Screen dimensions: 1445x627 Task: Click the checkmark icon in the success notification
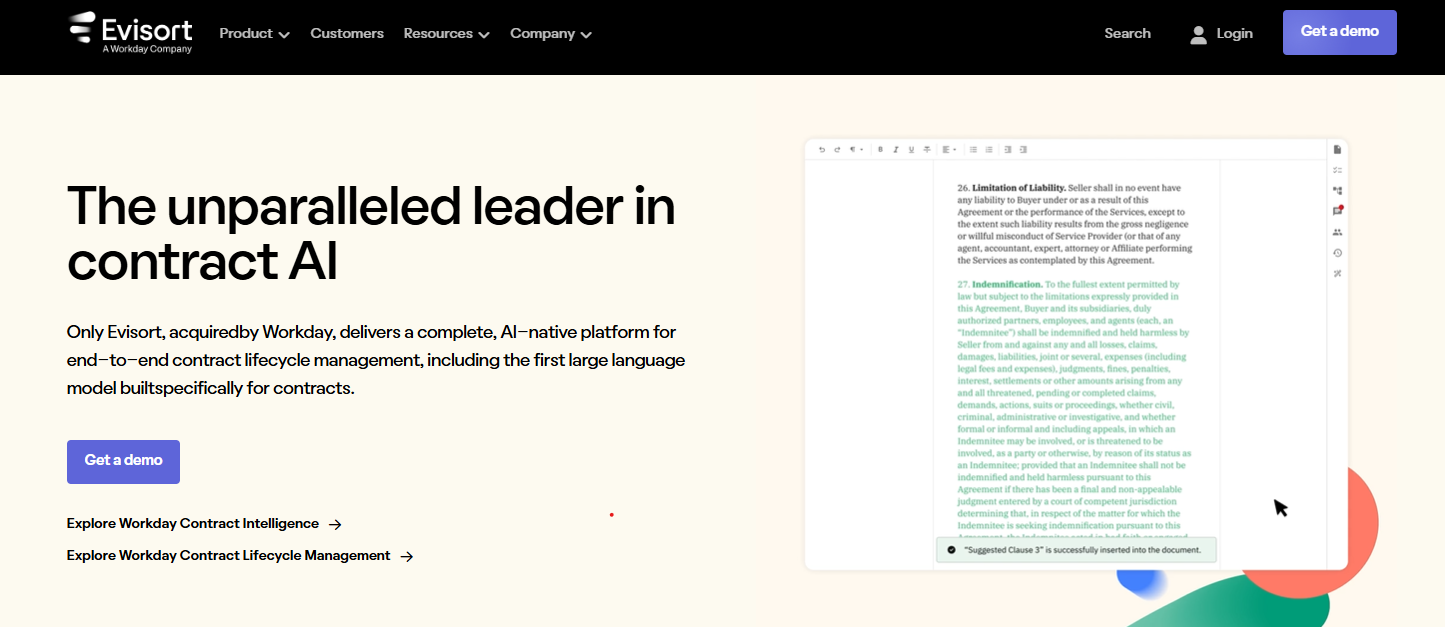click(x=951, y=550)
